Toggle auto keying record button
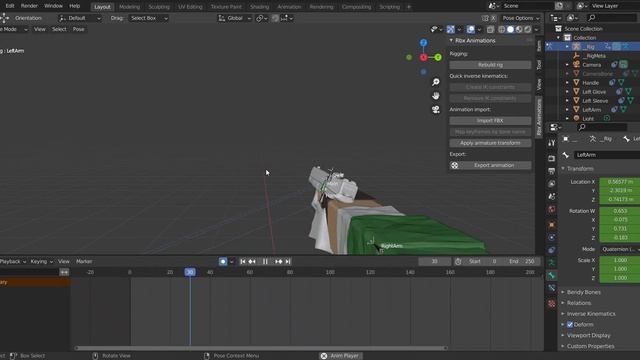 223,261
